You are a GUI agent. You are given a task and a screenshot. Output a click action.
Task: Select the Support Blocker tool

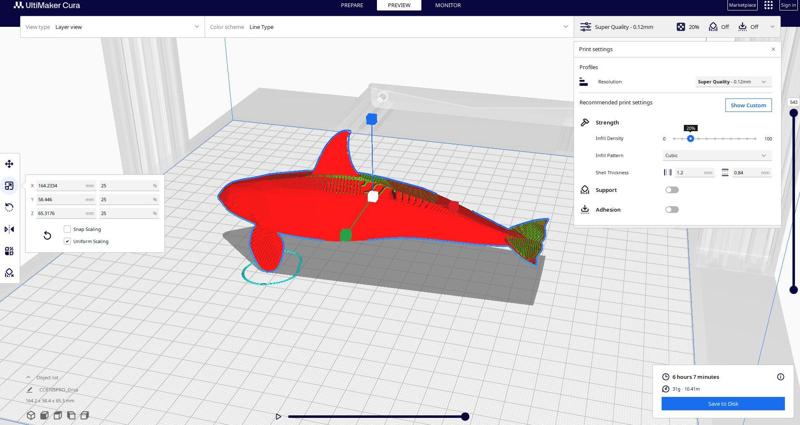point(9,273)
